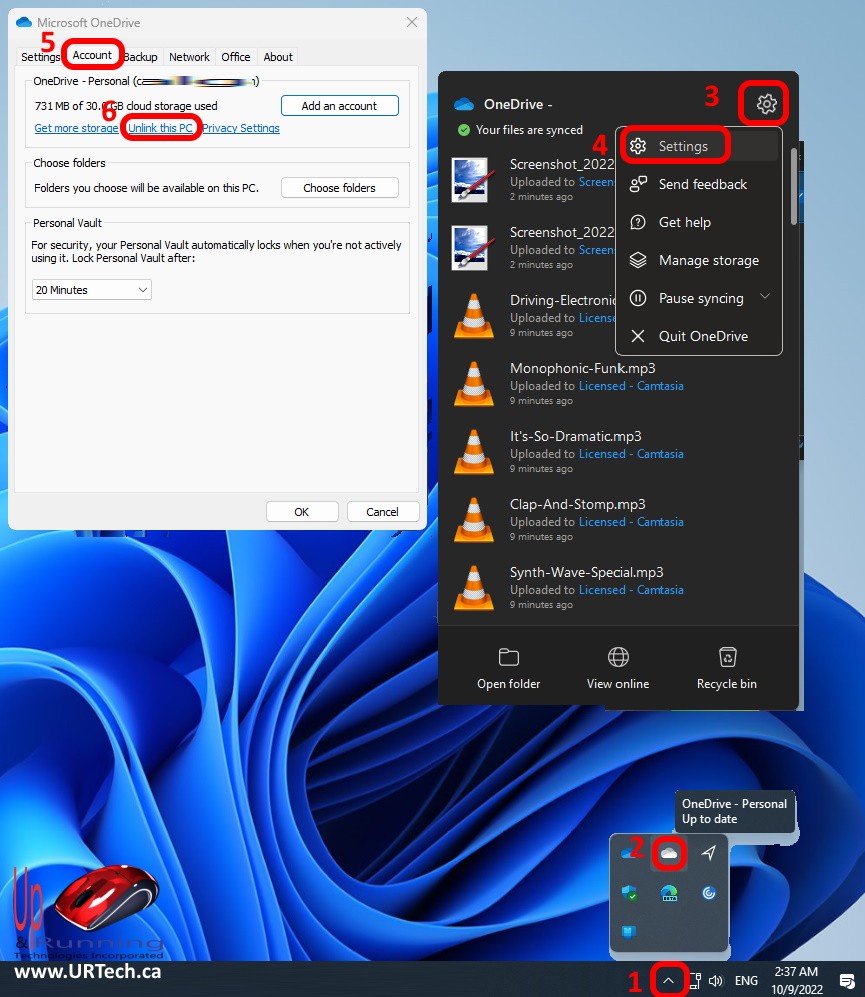Switch to the Account tab
This screenshot has height=997, width=865.
point(92,56)
